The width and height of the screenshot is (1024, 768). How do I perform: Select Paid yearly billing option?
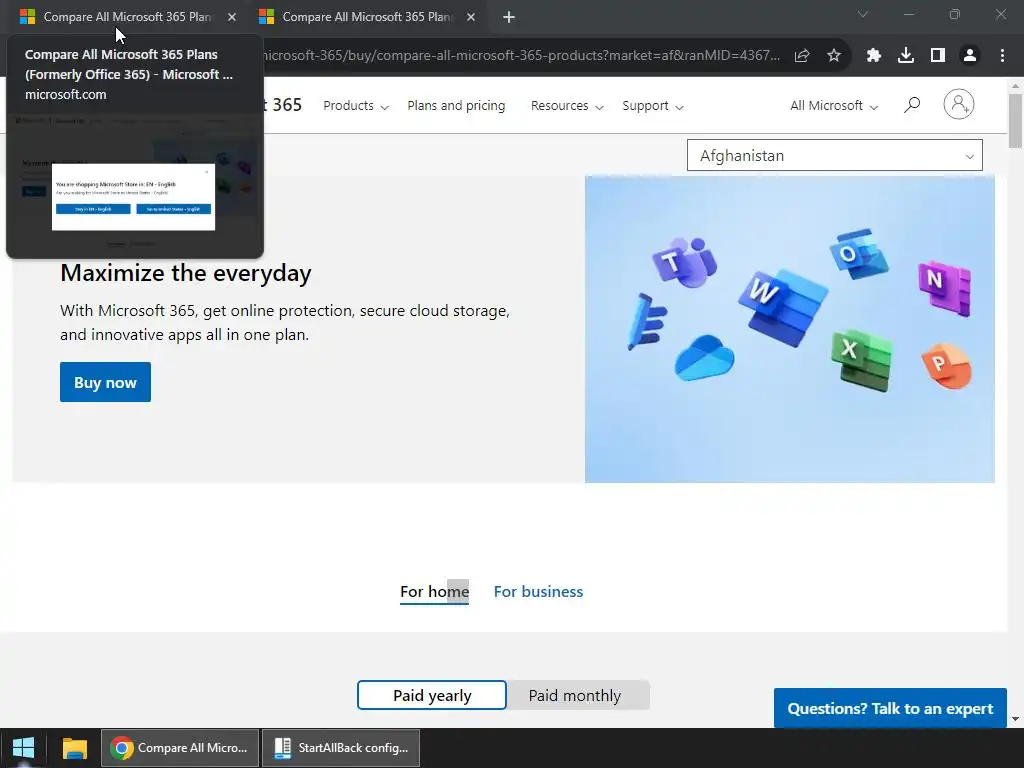pos(432,696)
